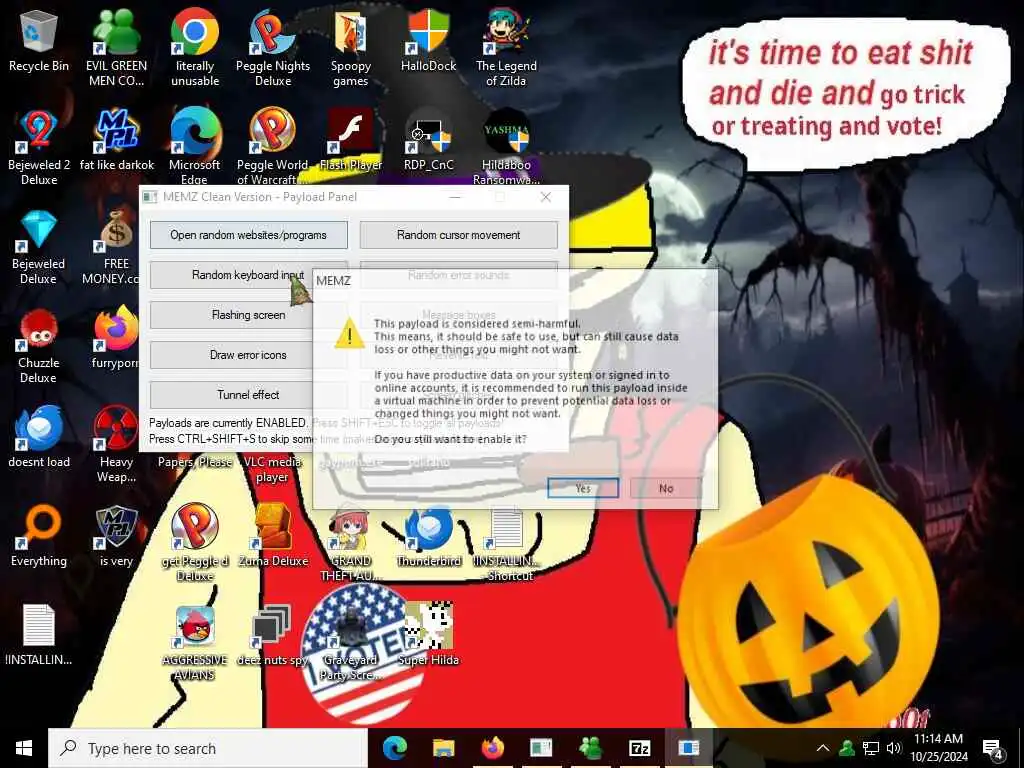Open the volume control in tray
The width and height of the screenshot is (1024, 768).
coord(894,748)
